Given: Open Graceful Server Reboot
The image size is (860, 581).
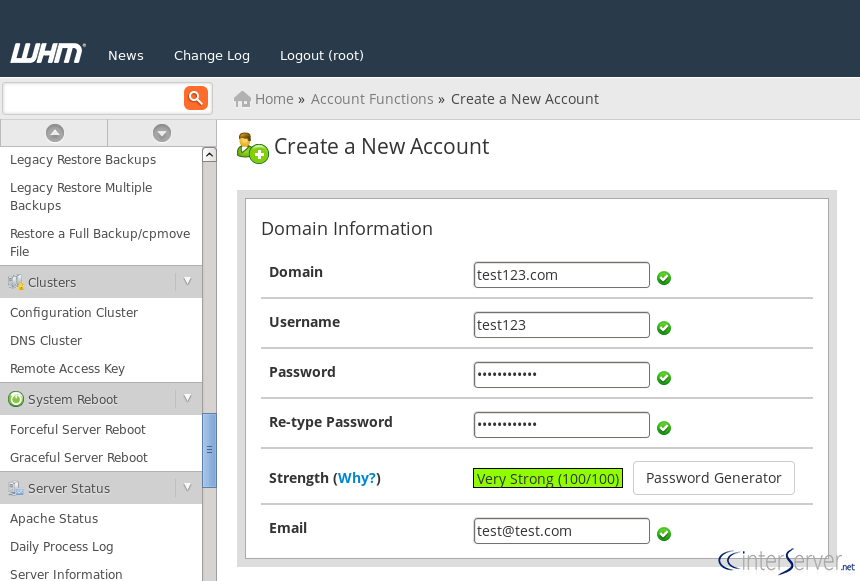Looking at the screenshot, I should 79,458.
